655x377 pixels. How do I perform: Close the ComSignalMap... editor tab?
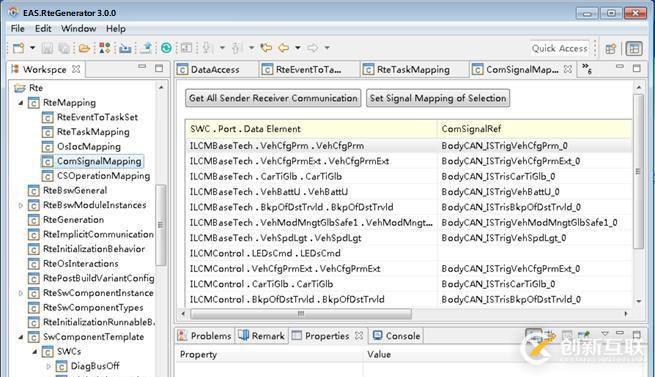click(x=568, y=69)
